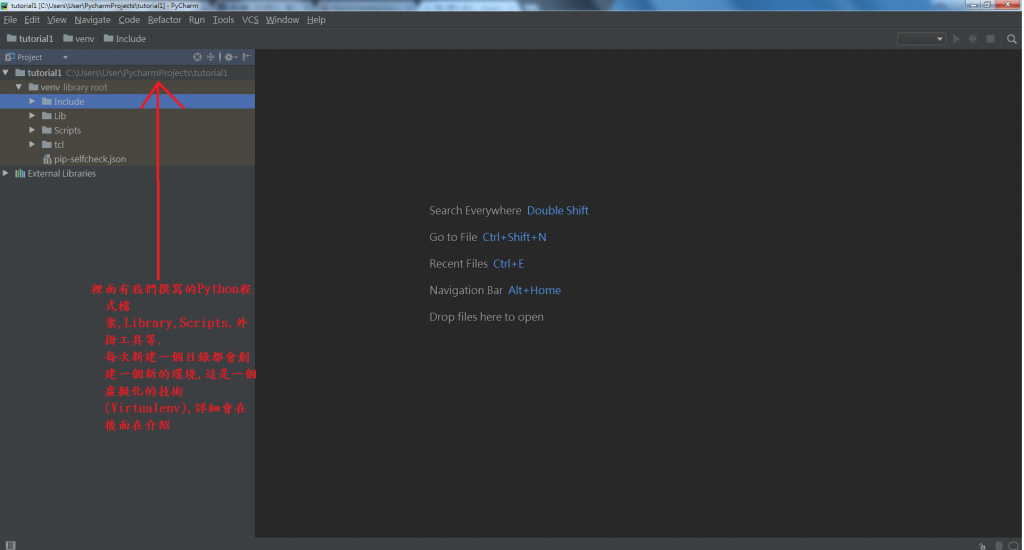
Task: Open the run configuration dropdown
Action: coord(921,39)
